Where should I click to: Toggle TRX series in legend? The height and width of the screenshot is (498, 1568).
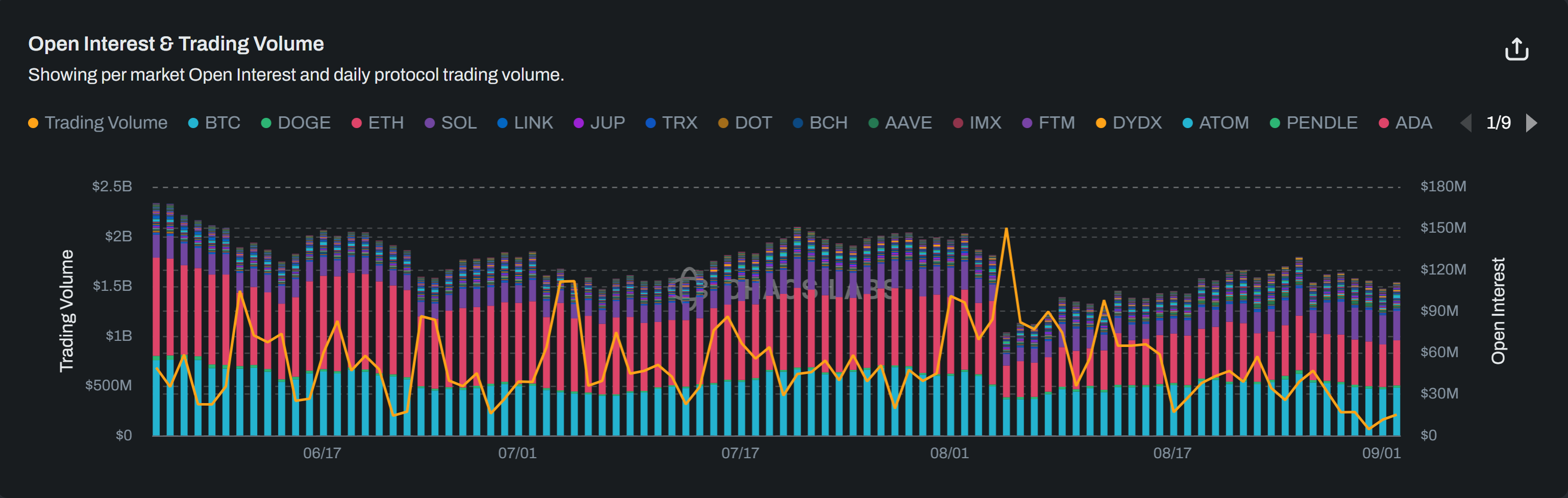(671, 123)
